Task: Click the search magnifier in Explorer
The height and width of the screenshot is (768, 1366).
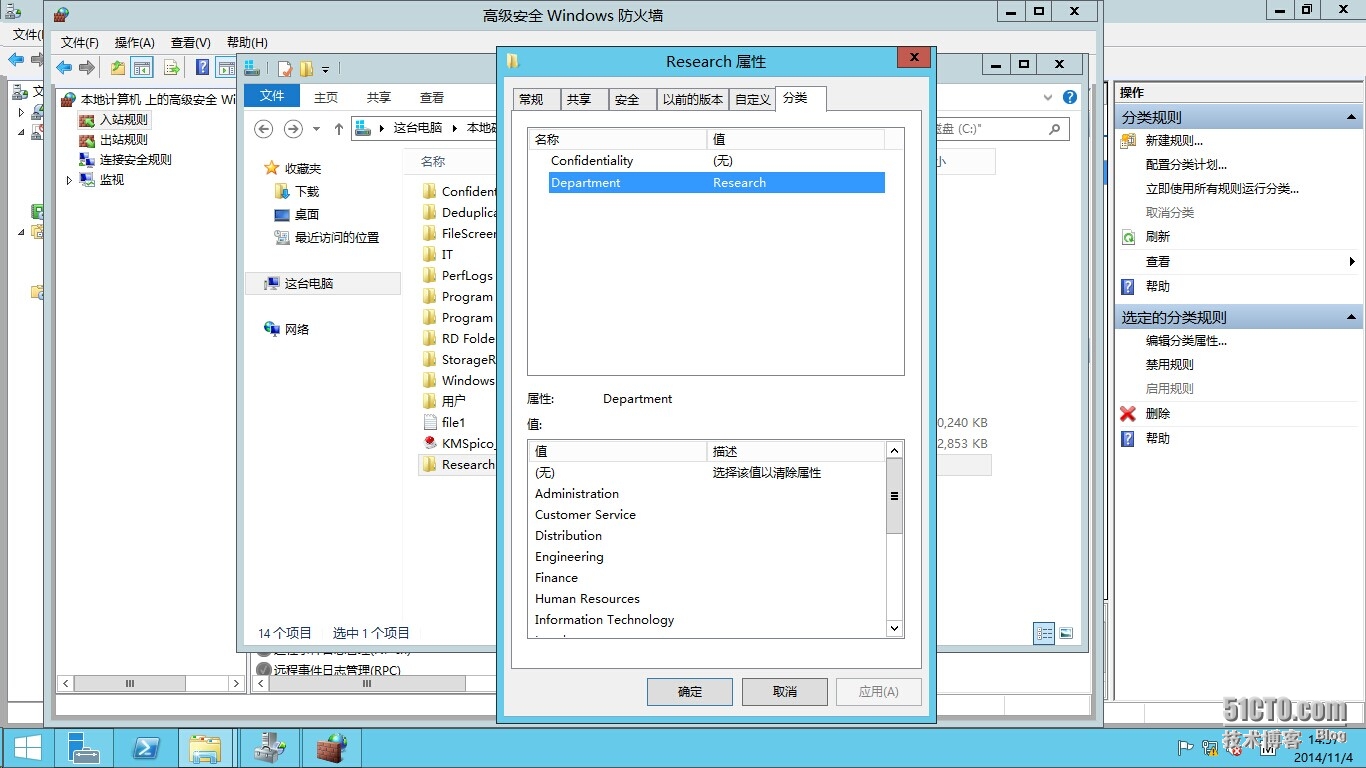Action: (1054, 129)
